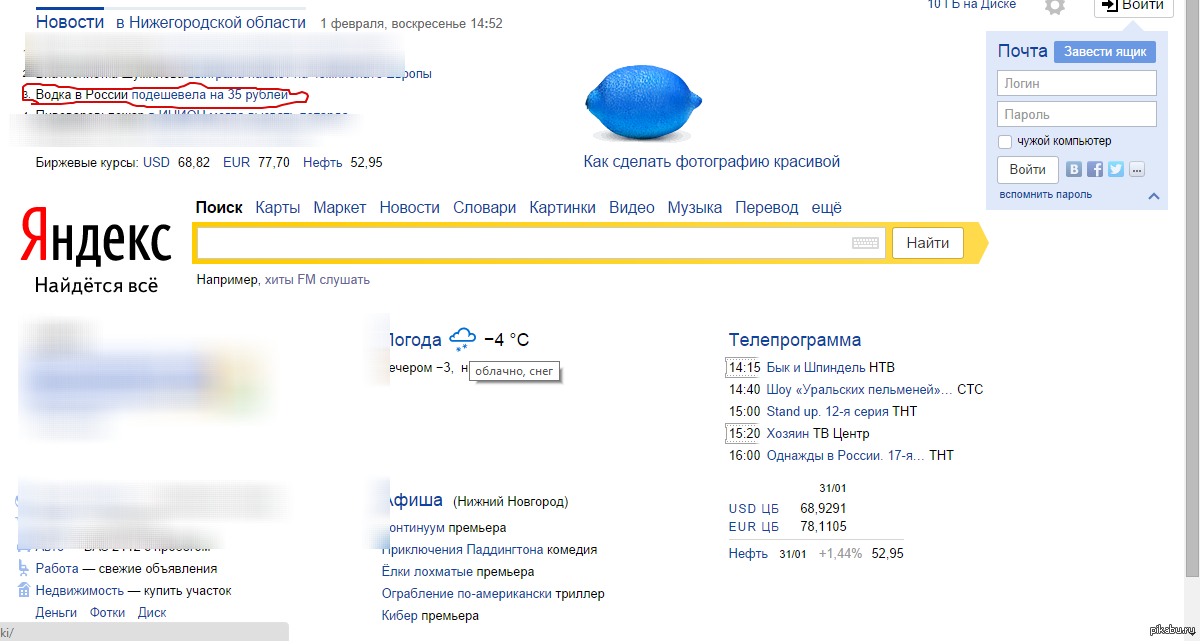
Task: Open '10 ГБ на Диске' link
Action: point(972,5)
